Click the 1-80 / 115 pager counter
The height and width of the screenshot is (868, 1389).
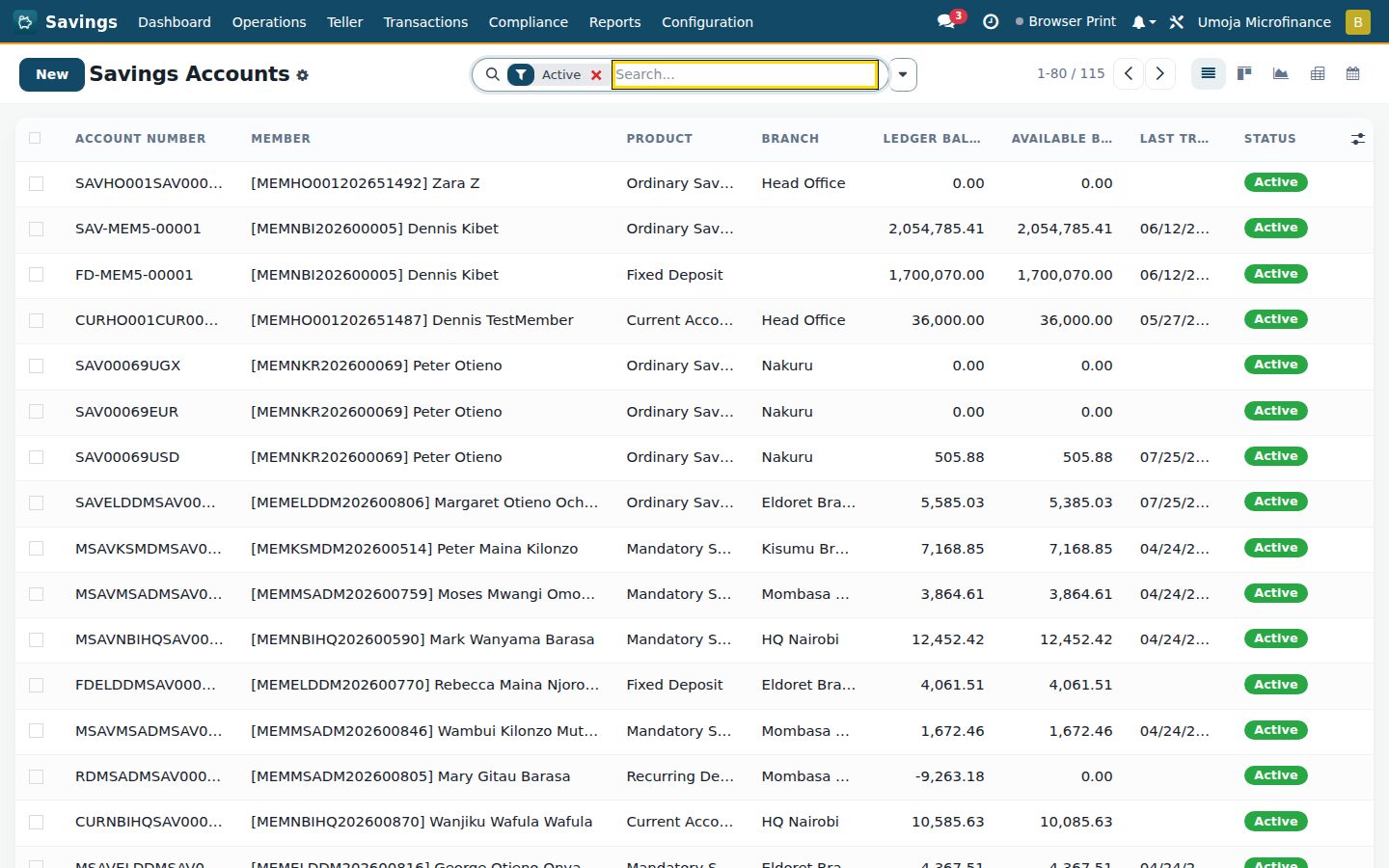[1071, 73]
